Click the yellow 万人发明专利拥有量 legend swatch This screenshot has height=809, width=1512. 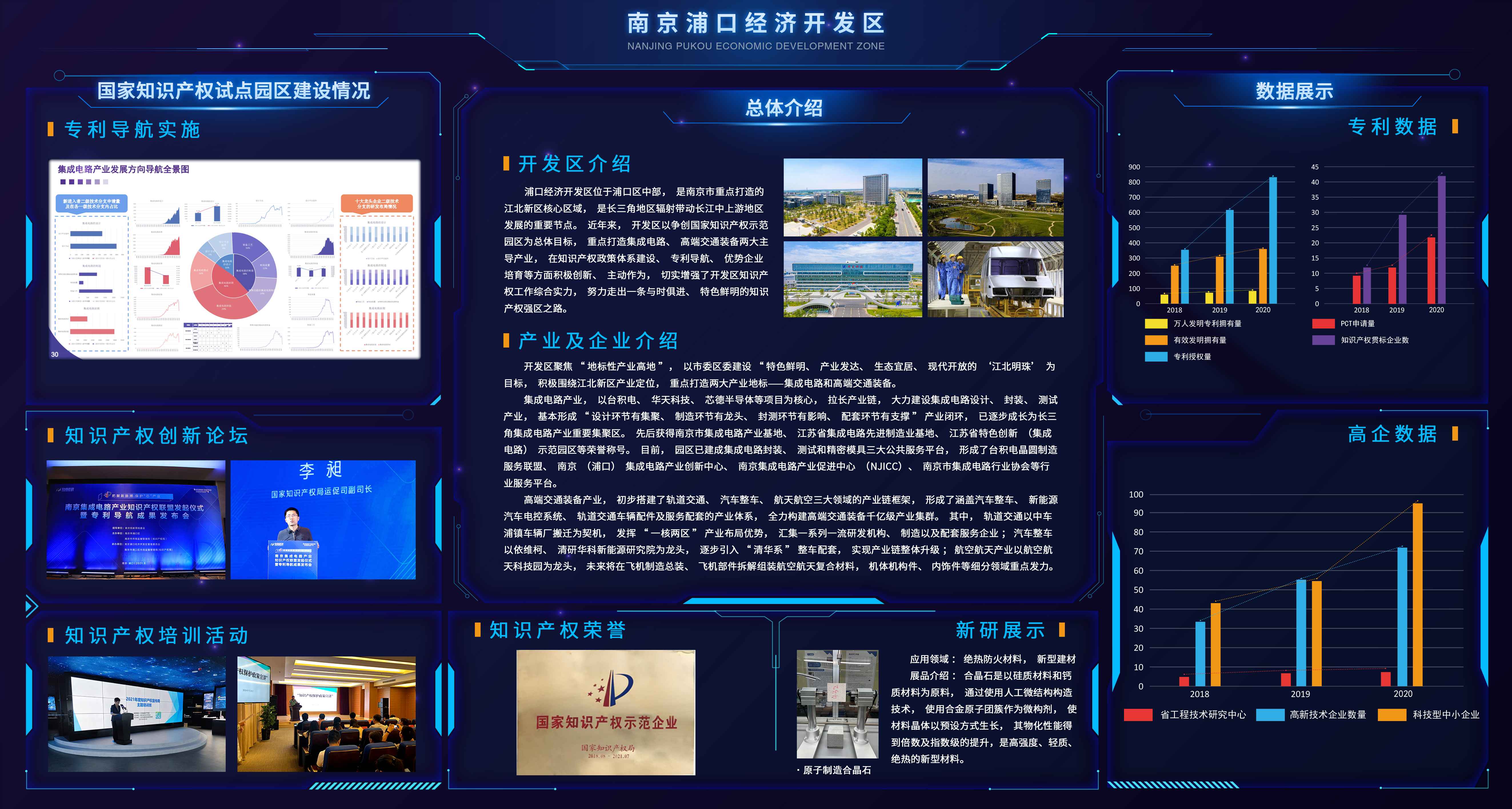1156,323
